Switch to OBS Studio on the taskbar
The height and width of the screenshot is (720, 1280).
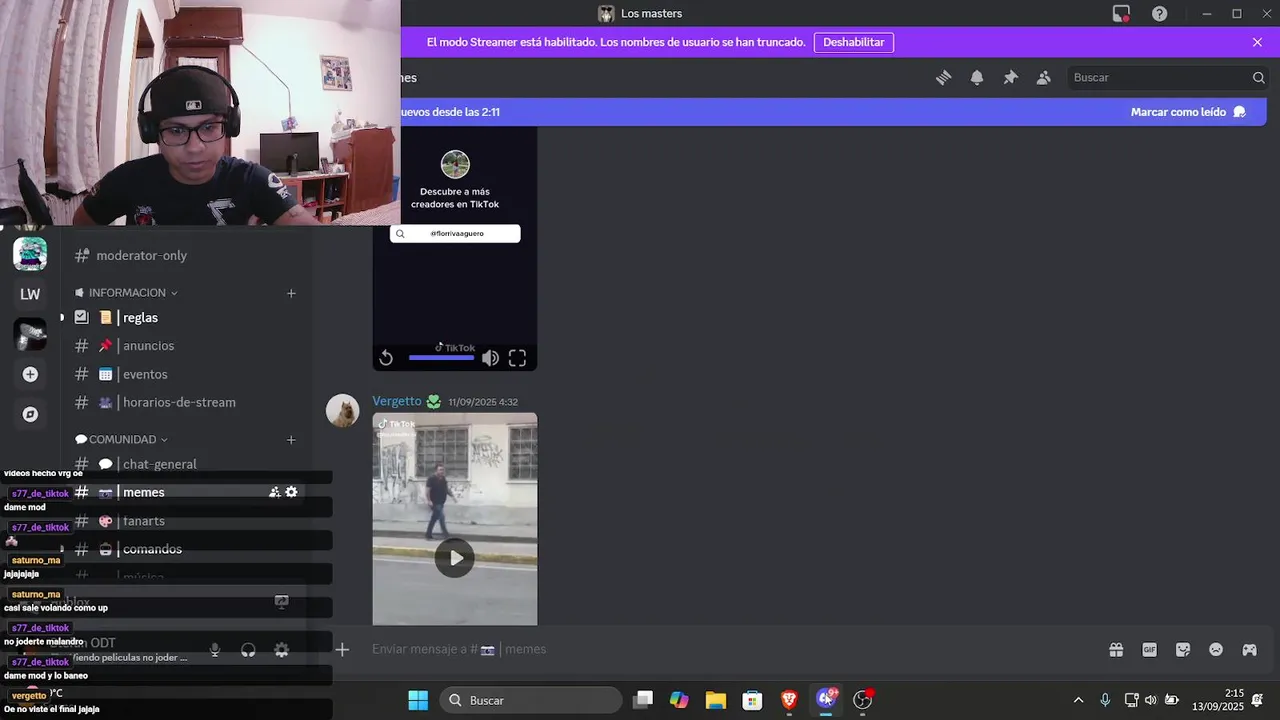[x=863, y=700]
